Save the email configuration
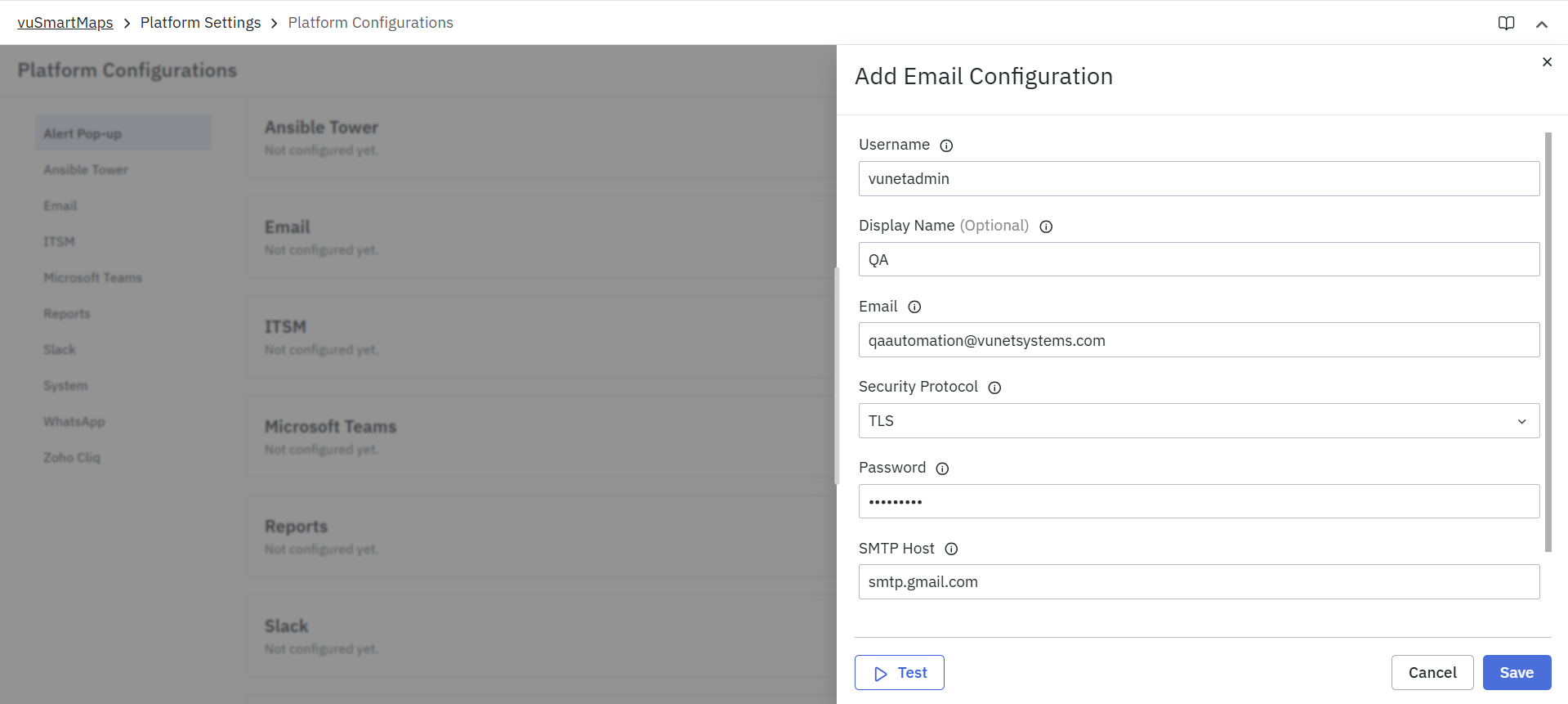 (1517, 673)
